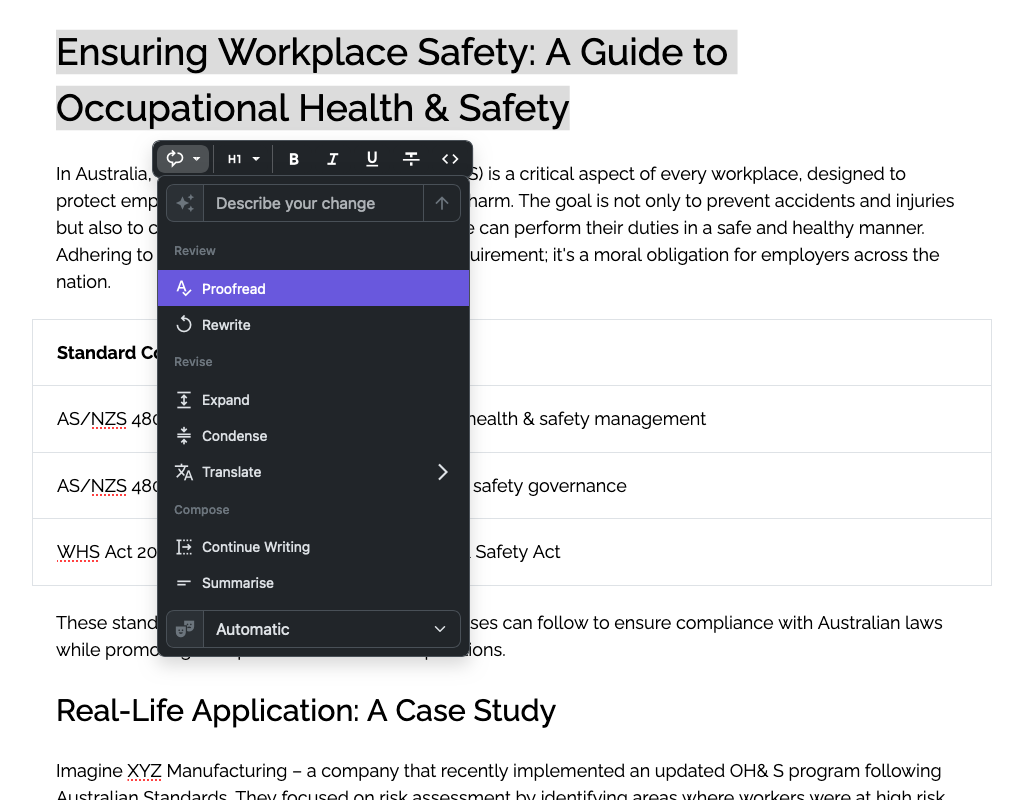Toggle bold formatting in the toolbar
The image size is (1024, 800).
(294, 159)
